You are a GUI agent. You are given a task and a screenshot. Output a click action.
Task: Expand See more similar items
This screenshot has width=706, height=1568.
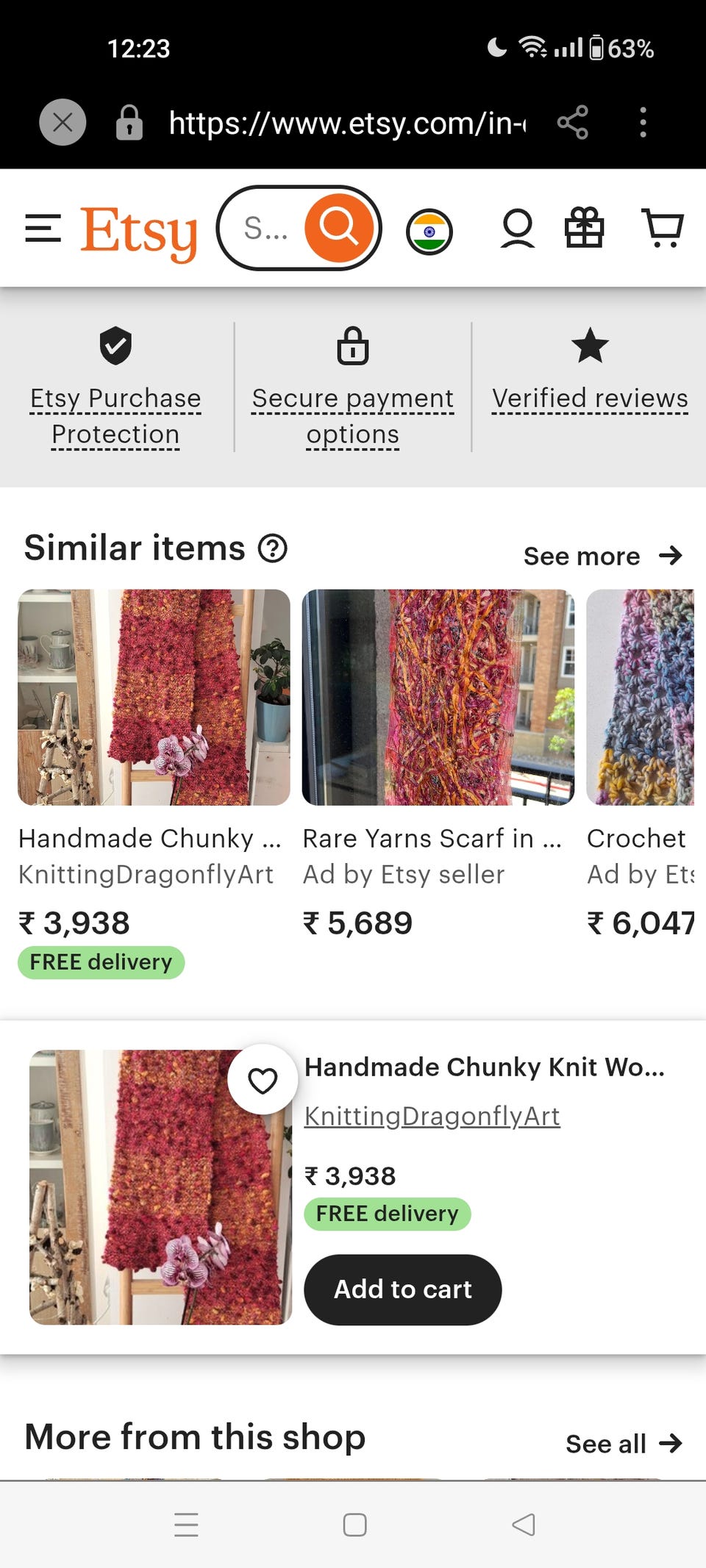(602, 556)
